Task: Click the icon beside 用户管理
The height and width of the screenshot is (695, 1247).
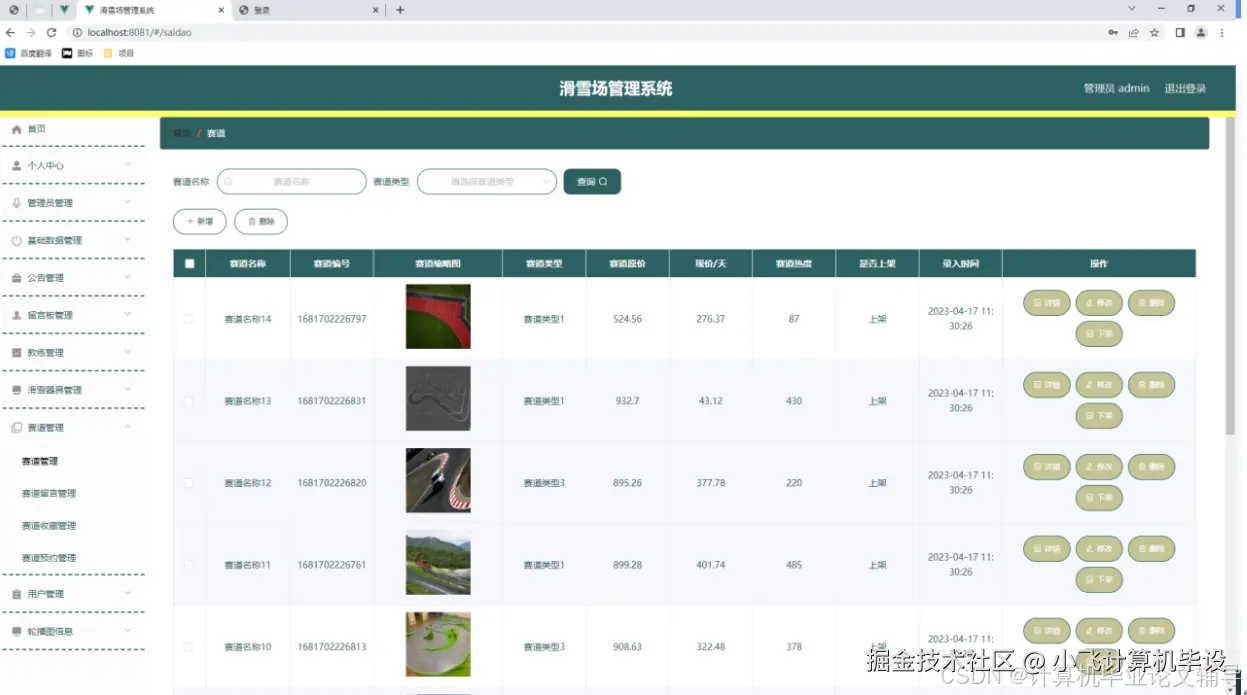Action: click(16, 594)
